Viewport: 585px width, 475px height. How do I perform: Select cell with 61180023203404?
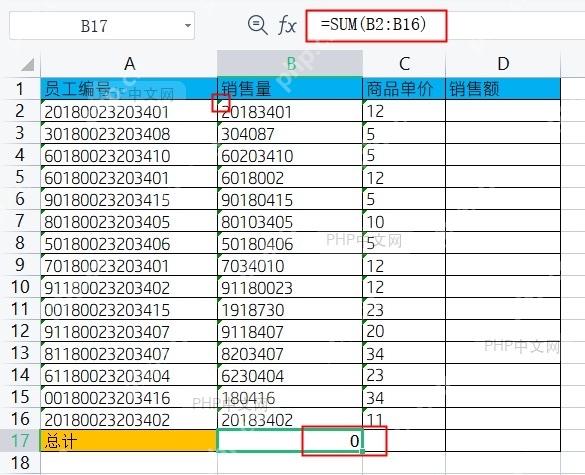129,375
